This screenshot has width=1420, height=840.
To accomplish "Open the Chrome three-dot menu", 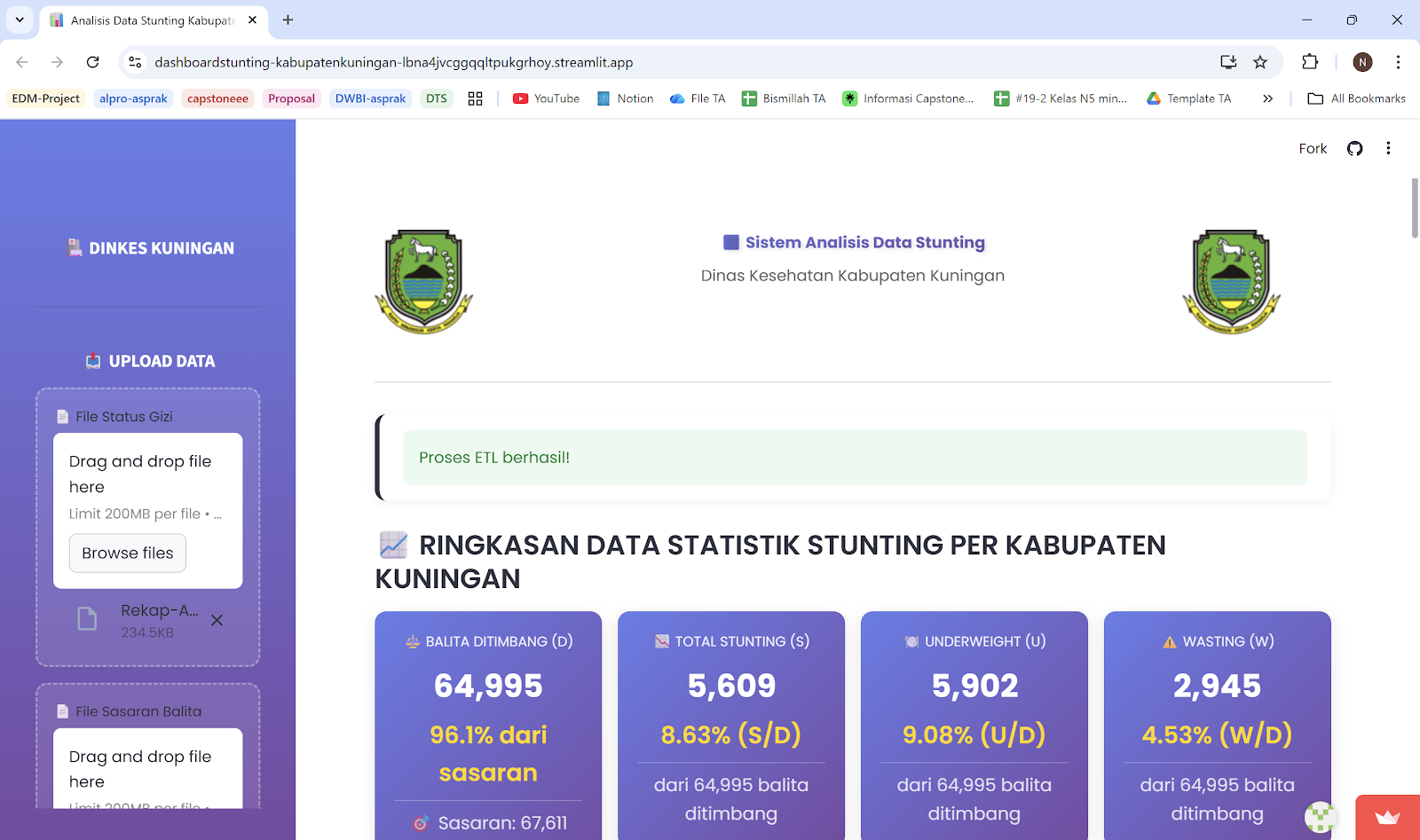I will point(1400,62).
